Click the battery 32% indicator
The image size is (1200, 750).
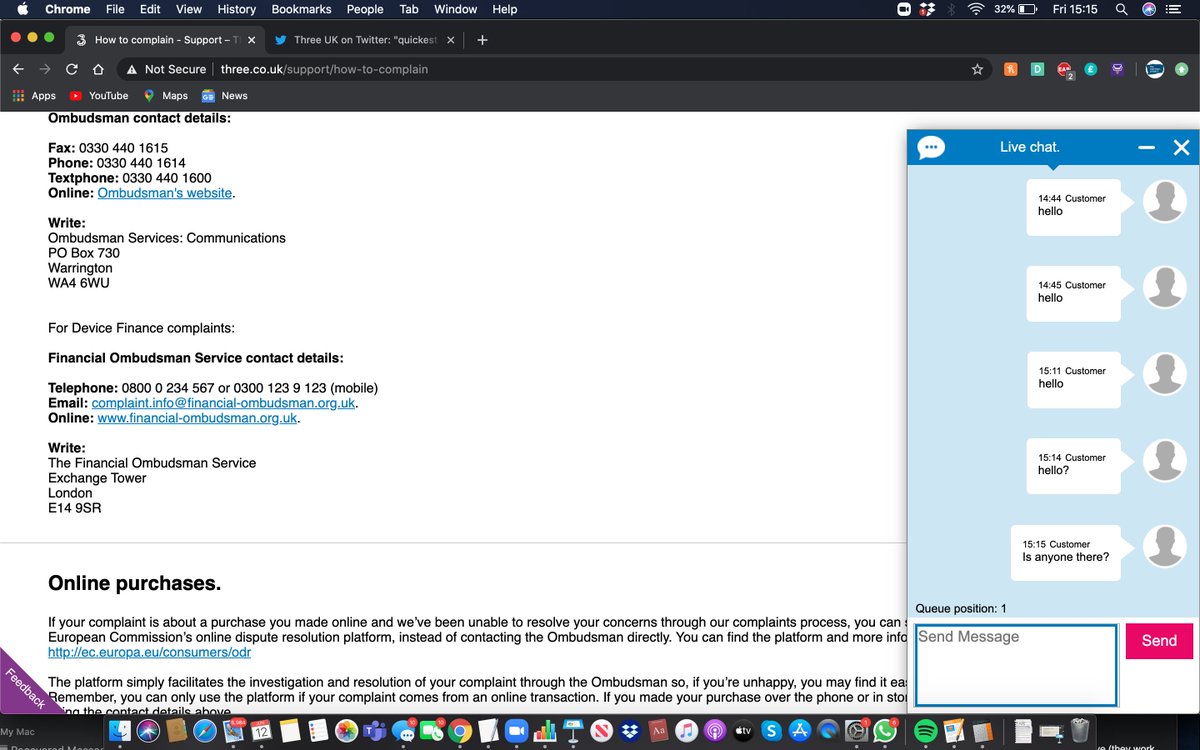(x=1018, y=9)
